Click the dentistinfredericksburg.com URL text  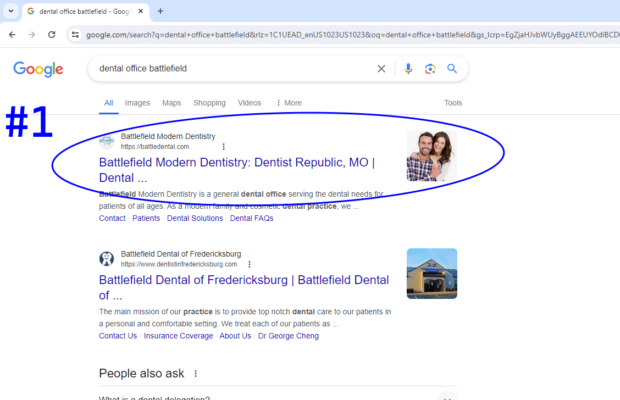coord(179,264)
